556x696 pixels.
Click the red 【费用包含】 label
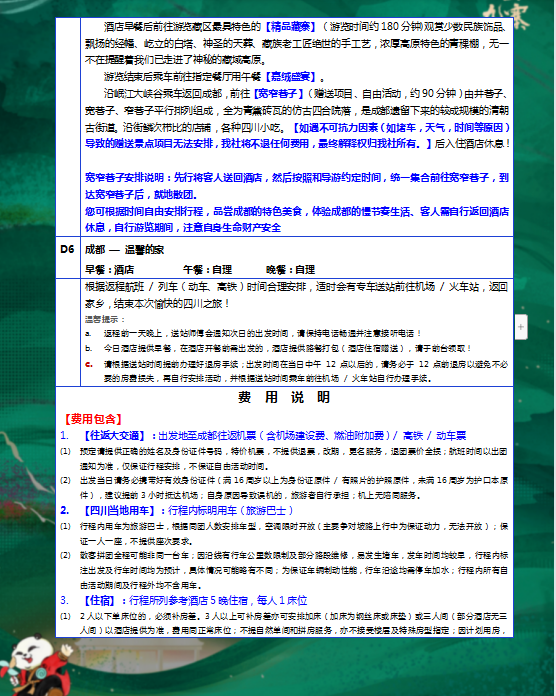click(x=93, y=419)
